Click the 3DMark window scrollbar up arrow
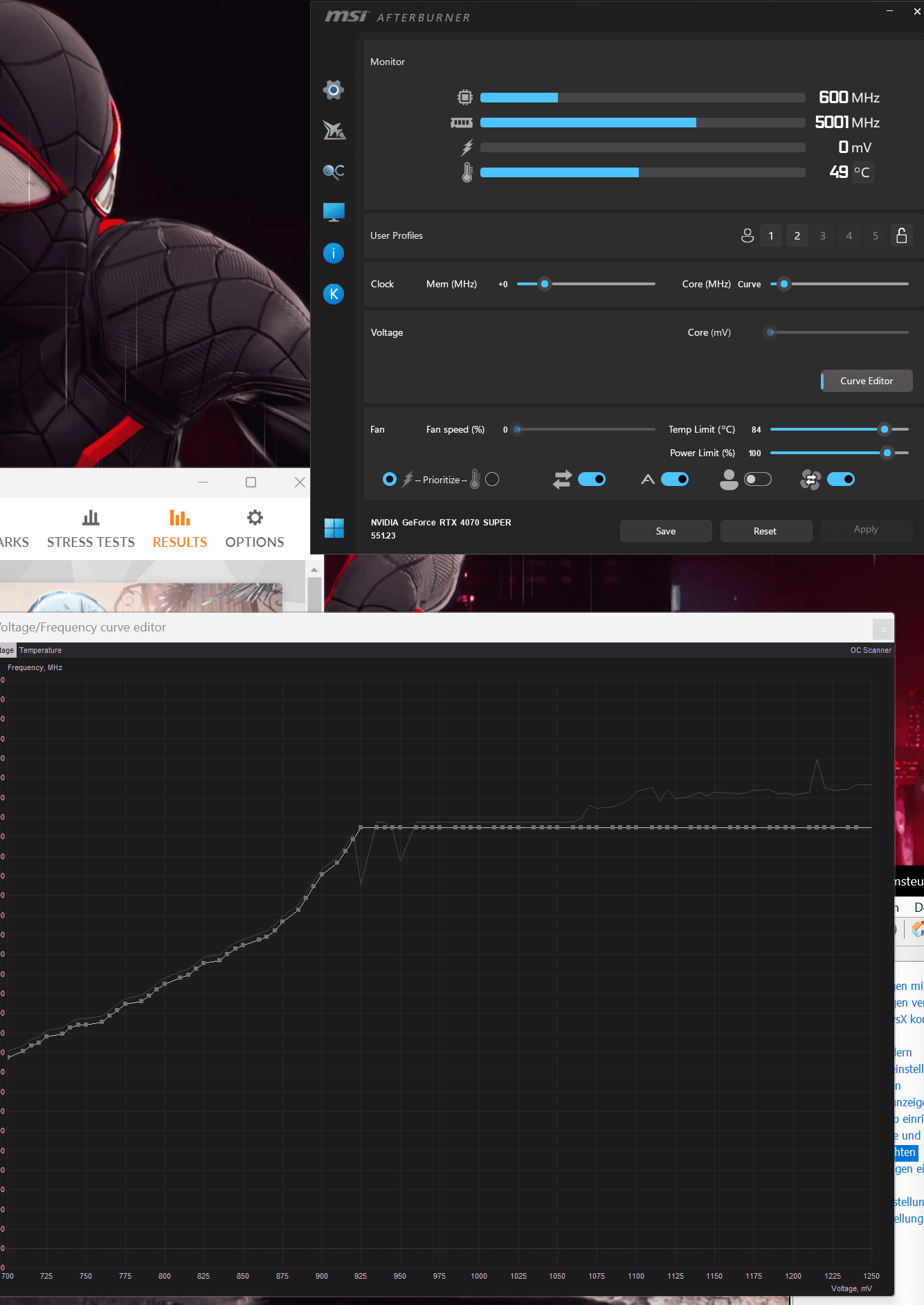This screenshot has width=924, height=1305. click(314, 569)
